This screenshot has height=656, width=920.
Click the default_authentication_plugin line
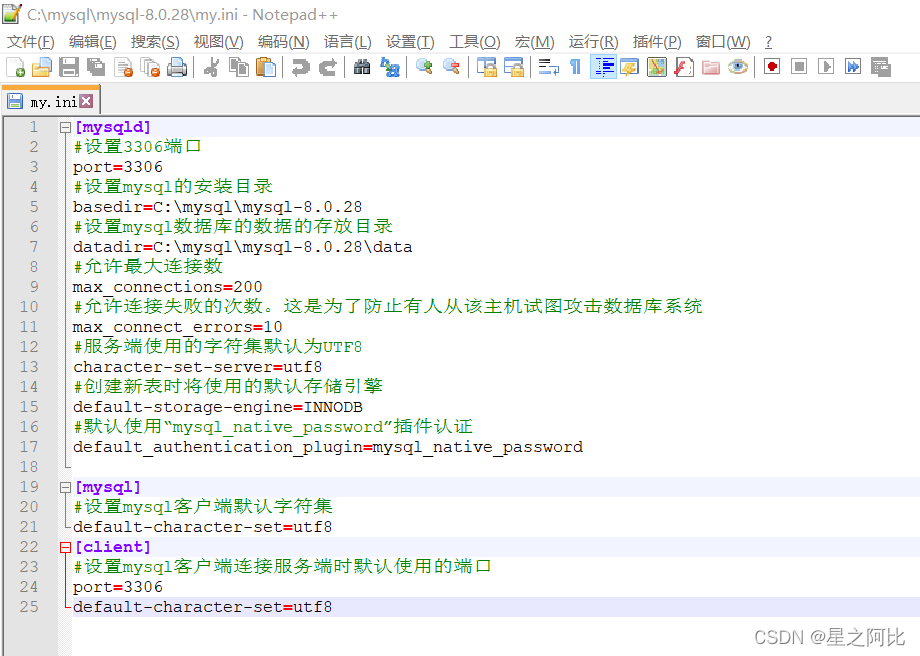tap(328, 447)
